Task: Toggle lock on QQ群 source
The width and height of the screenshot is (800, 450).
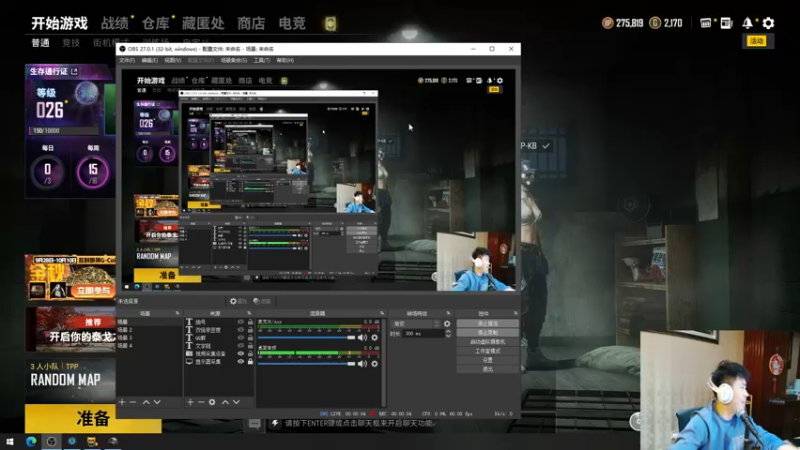Action: [x=250, y=338]
